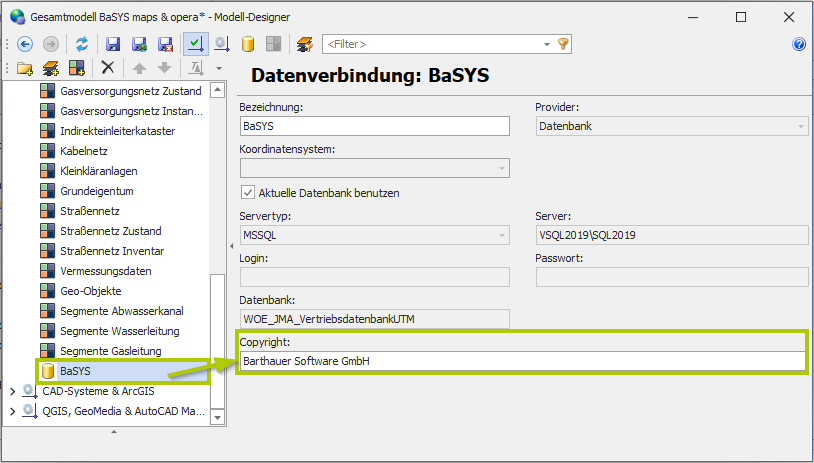
Task: Open the Filter dropdown arrow
Action: (546, 44)
